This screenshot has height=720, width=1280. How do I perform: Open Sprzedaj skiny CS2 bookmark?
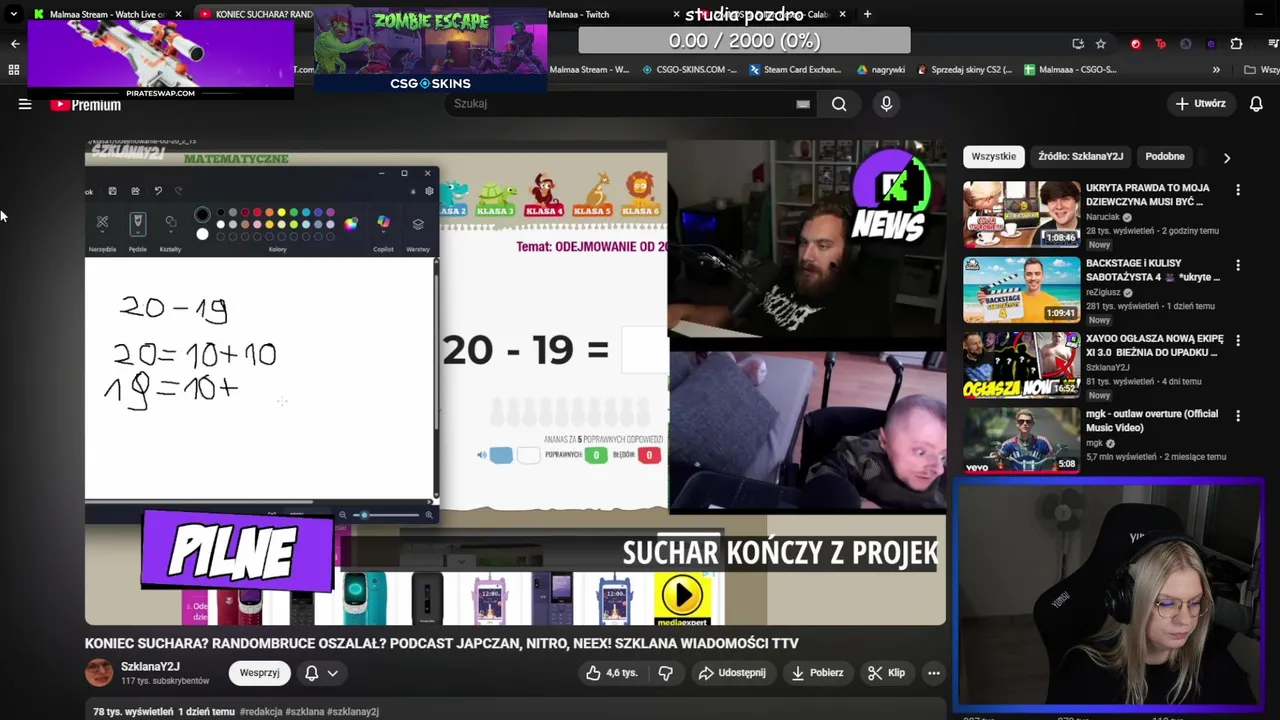pyautogui.click(x=965, y=70)
